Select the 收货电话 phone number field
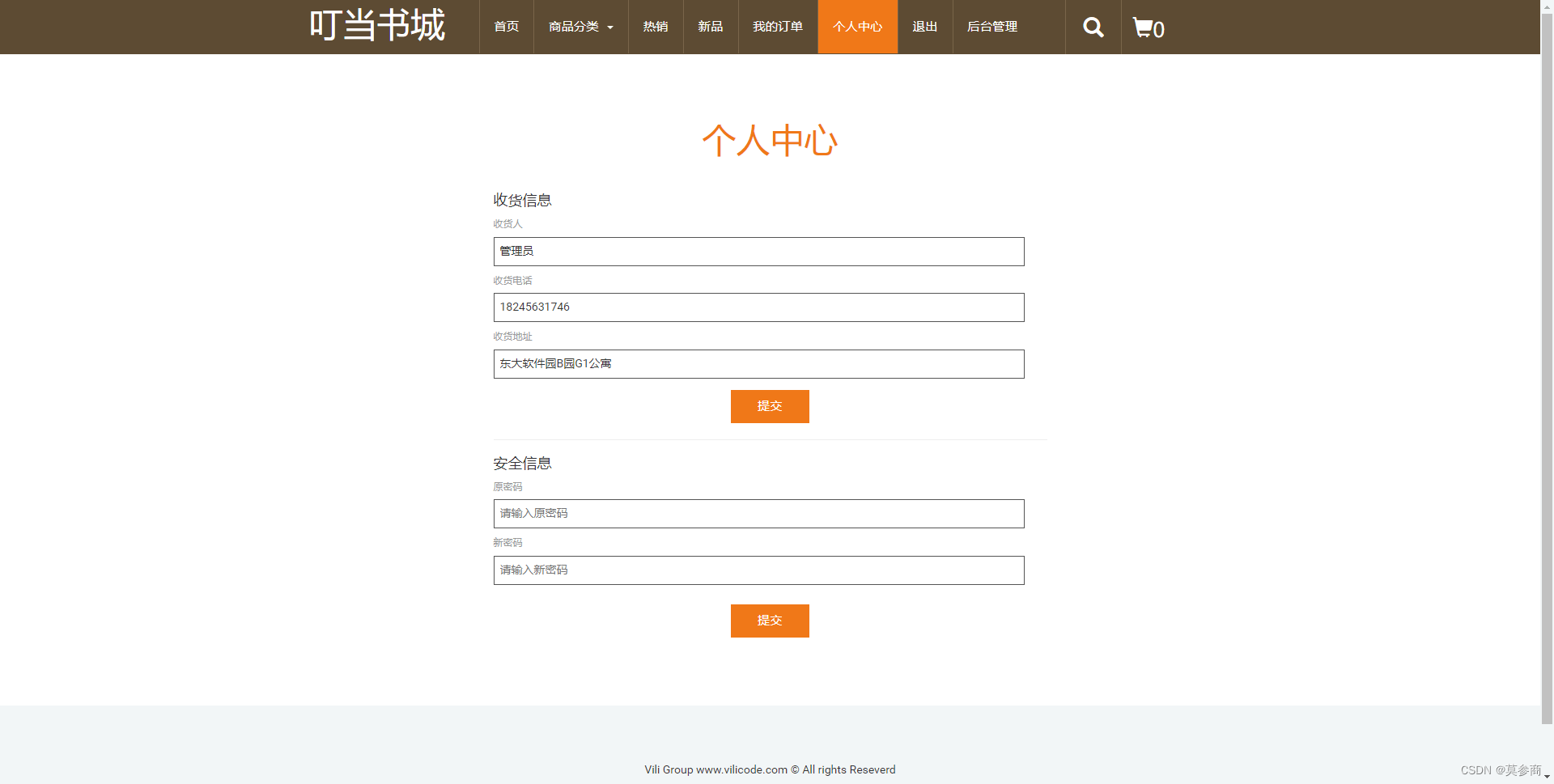 [x=758, y=307]
